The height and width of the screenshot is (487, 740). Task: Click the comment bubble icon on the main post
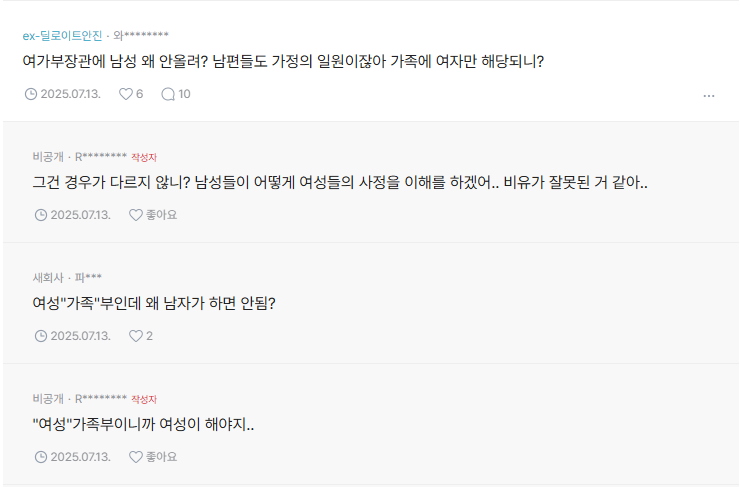168,94
